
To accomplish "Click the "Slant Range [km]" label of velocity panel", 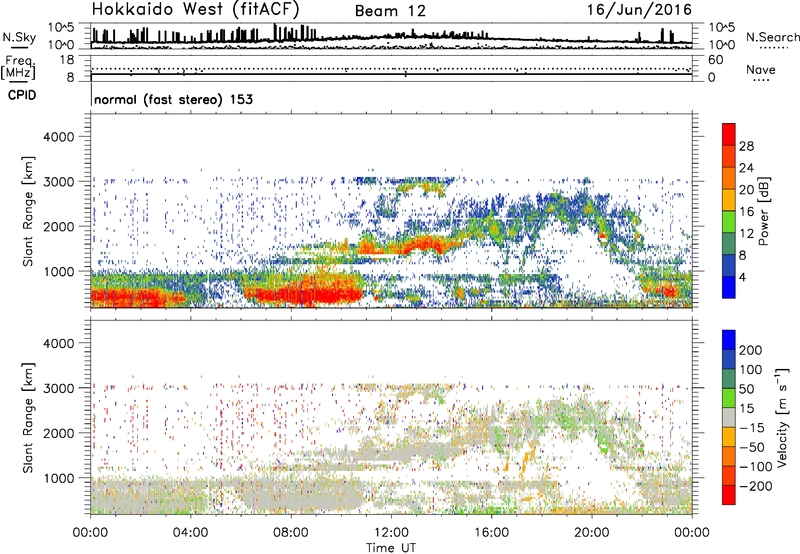I will point(28,418).
